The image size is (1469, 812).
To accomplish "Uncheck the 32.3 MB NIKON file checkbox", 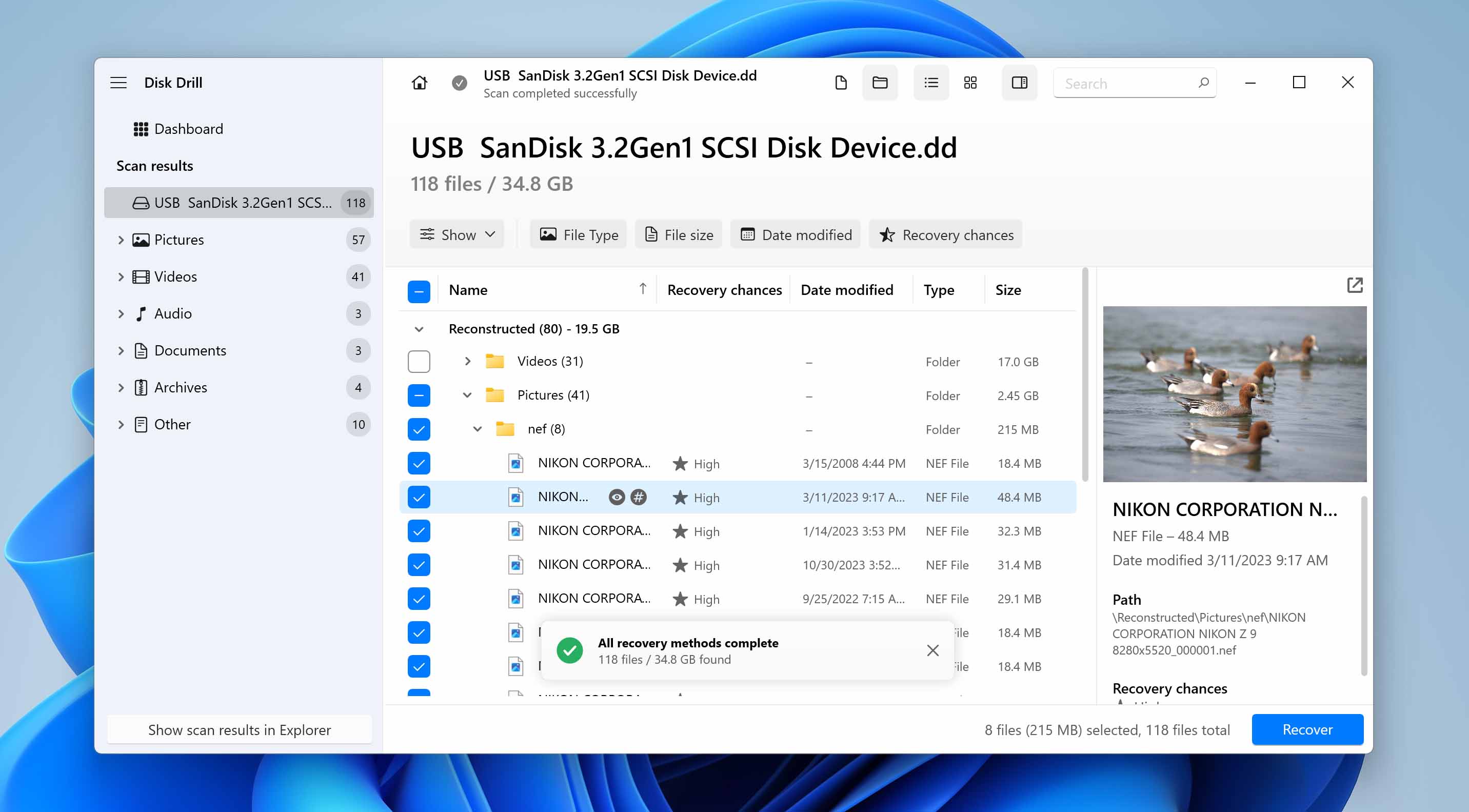I will coord(419,531).
